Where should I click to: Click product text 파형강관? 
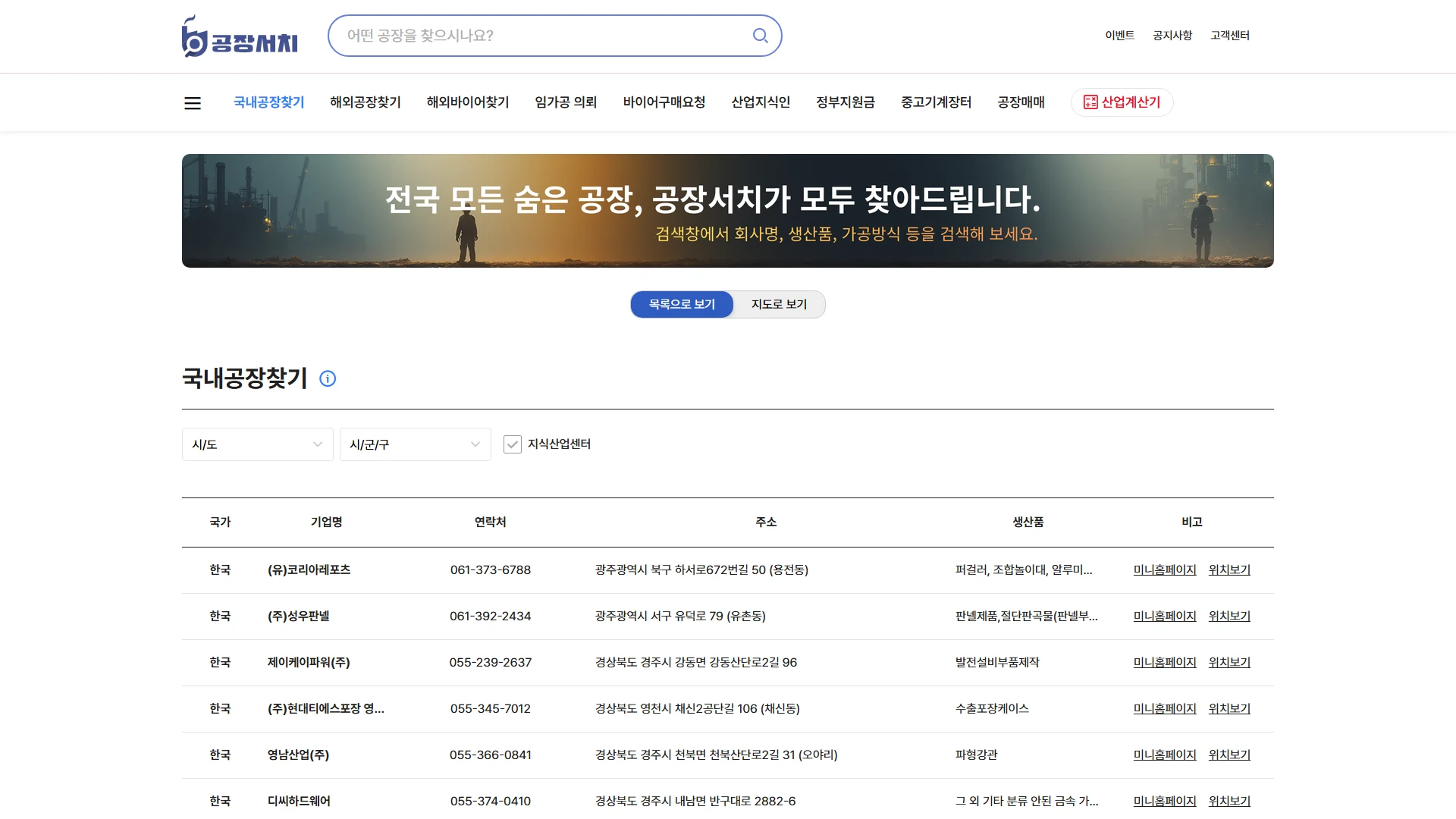[977, 755]
